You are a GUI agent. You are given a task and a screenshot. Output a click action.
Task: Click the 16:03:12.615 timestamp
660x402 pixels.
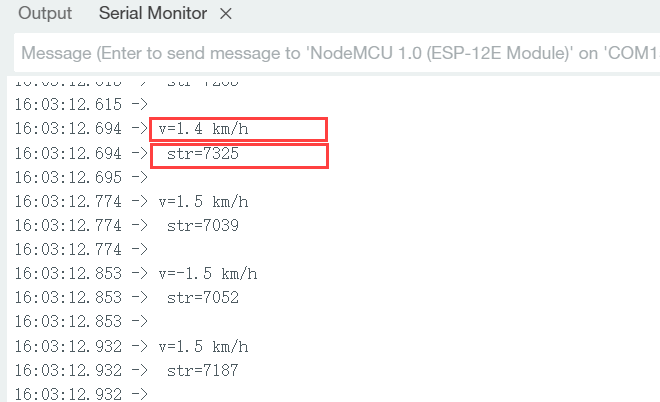point(68,104)
